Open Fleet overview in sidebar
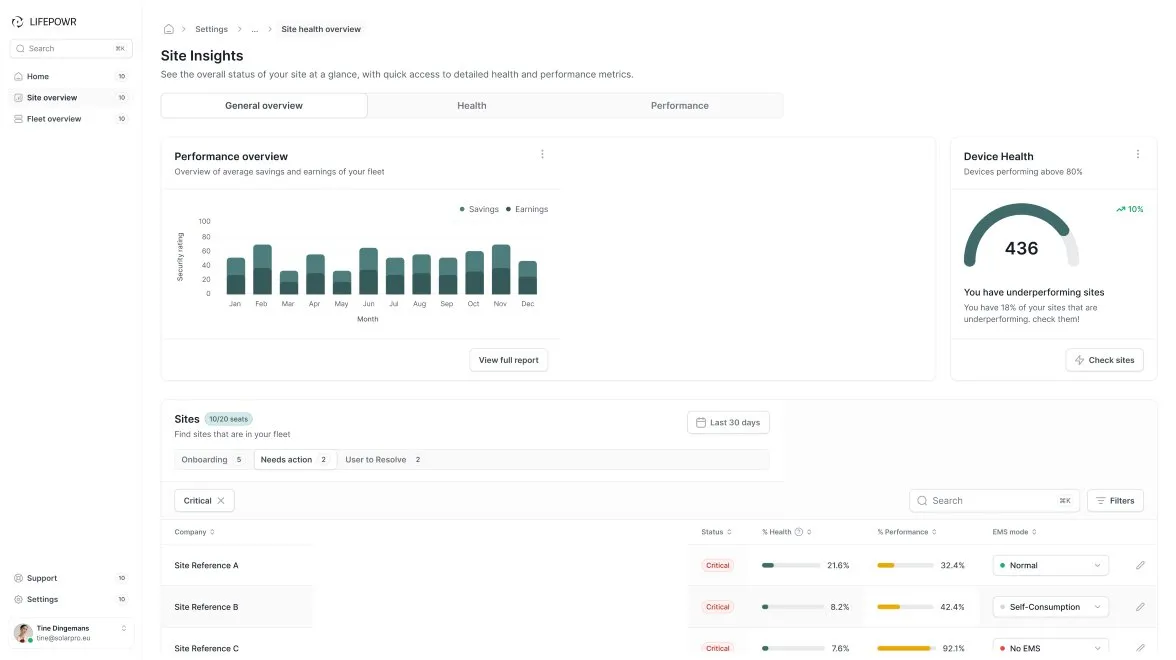Screen dimensions: 1176x660 click(70, 118)
